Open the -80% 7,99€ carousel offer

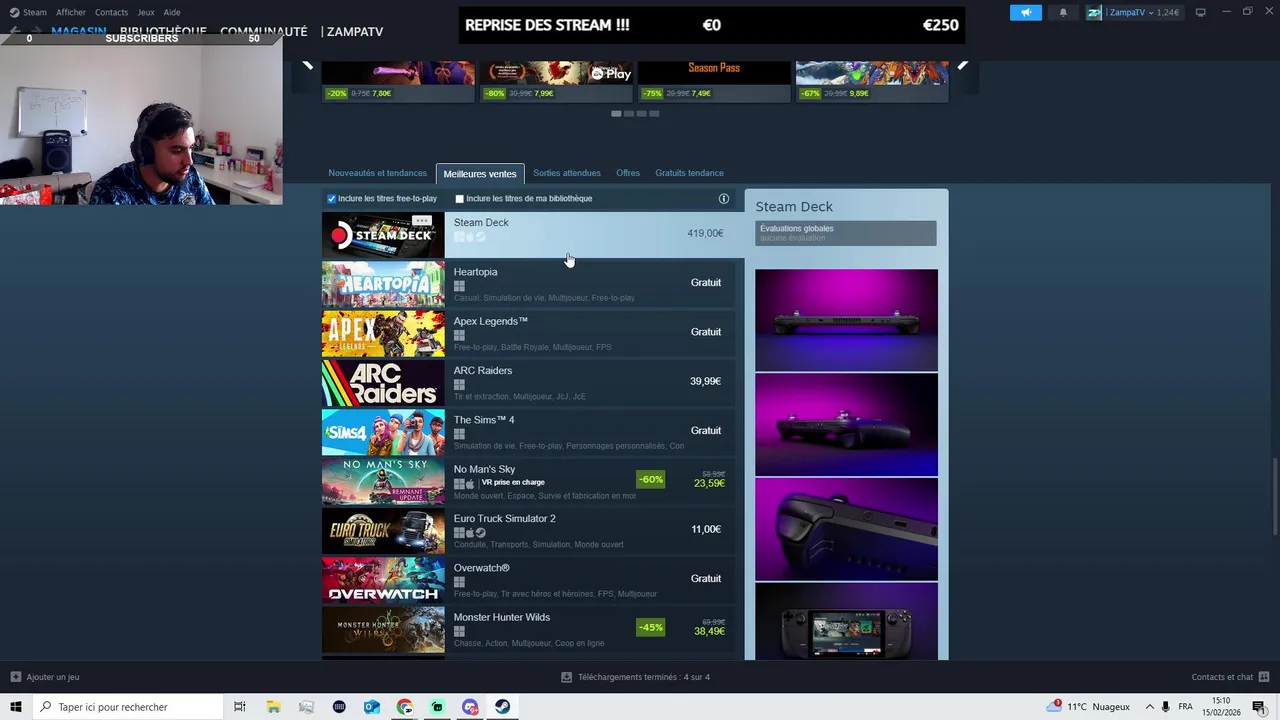point(556,81)
